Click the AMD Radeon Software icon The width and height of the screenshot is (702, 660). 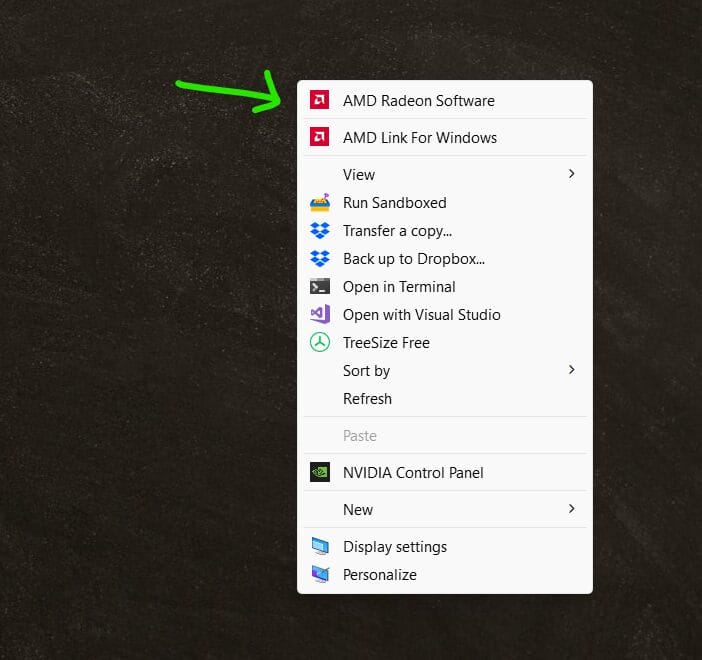tap(319, 100)
